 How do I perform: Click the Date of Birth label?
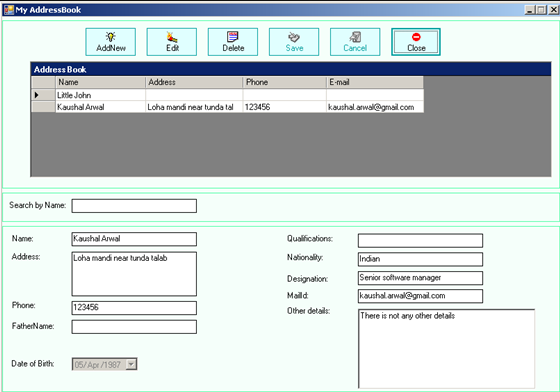tap(33, 364)
